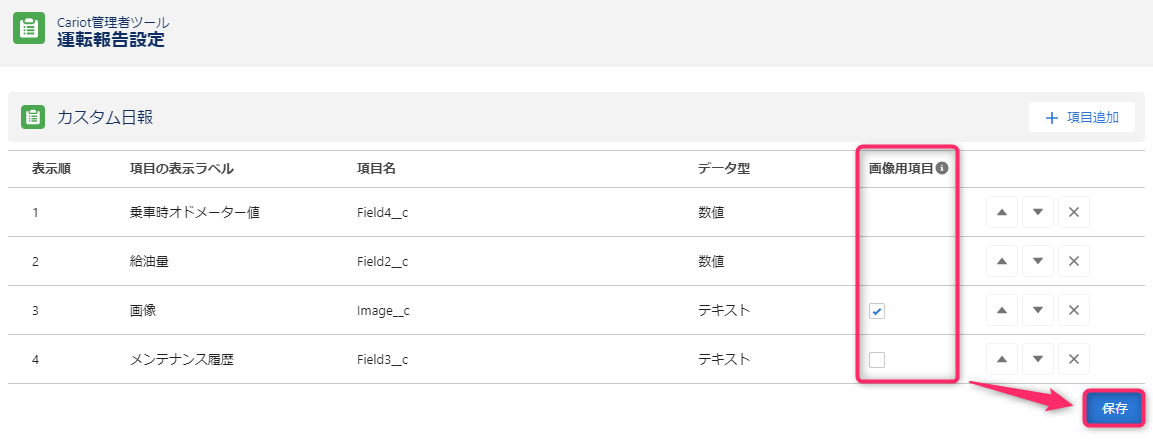
Task: Click the info icon beside 画像用項目
Action: (942, 168)
